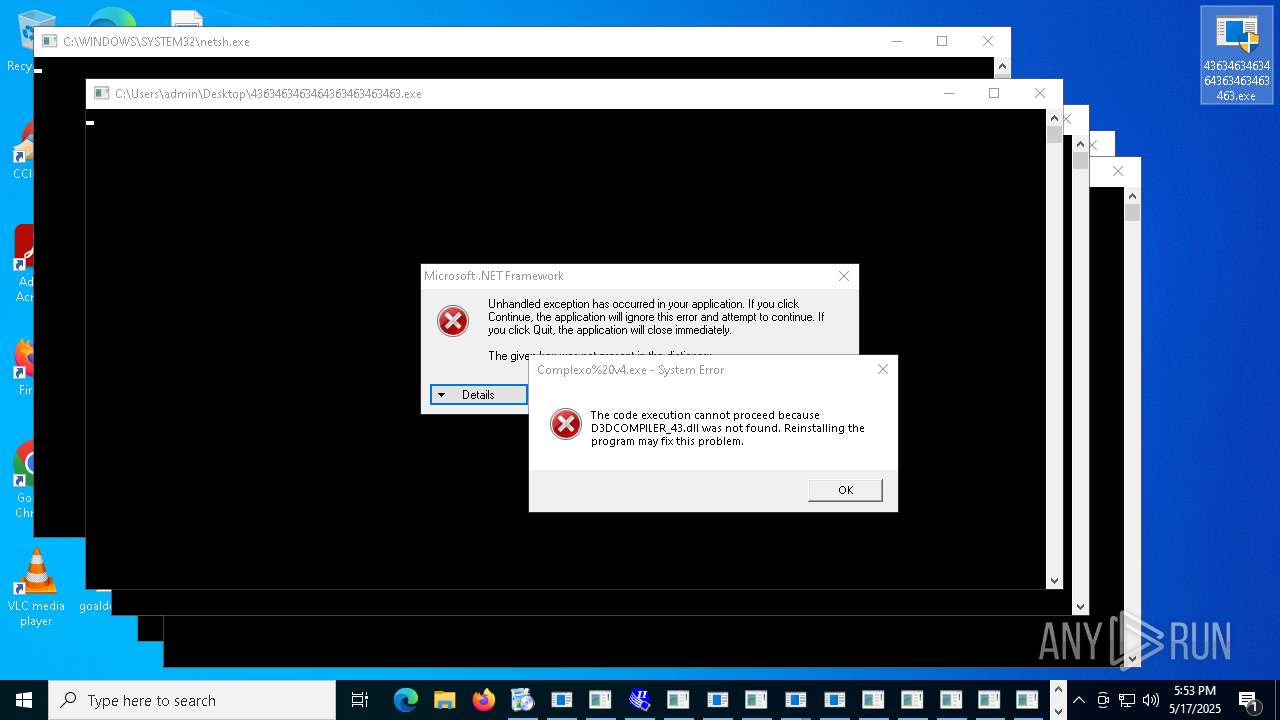Open Adobe Acrobat desktop shortcut
The image size is (1280, 720).
point(24,263)
